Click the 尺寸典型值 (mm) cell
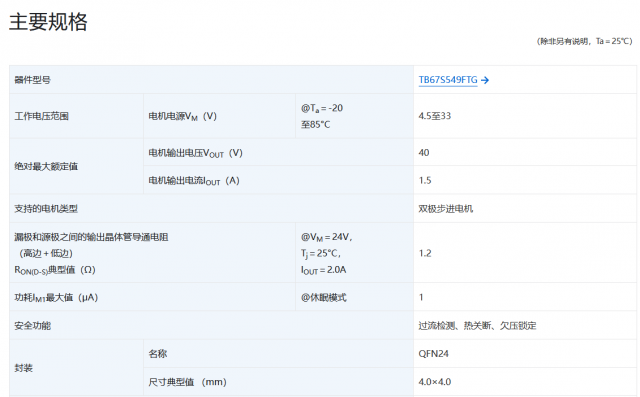The width and height of the screenshot is (640, 397). (279, 382)
